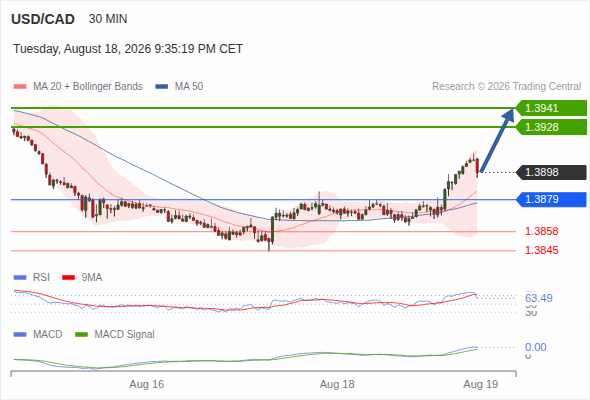
Task: Select the 30 MIN timeframe label
Action: pos(108,19)
